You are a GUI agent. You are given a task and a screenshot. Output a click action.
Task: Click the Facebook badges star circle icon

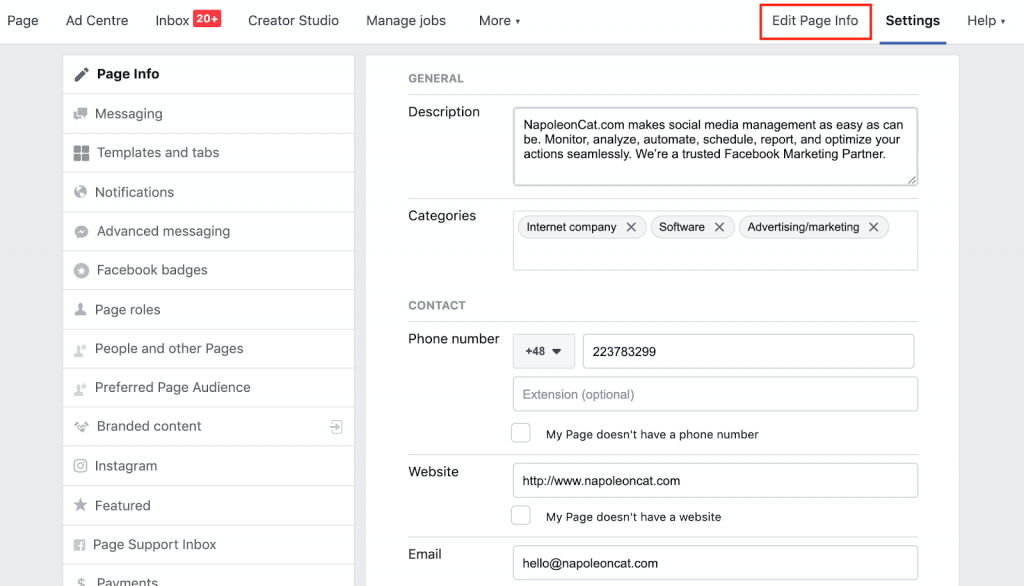(81, 270)
